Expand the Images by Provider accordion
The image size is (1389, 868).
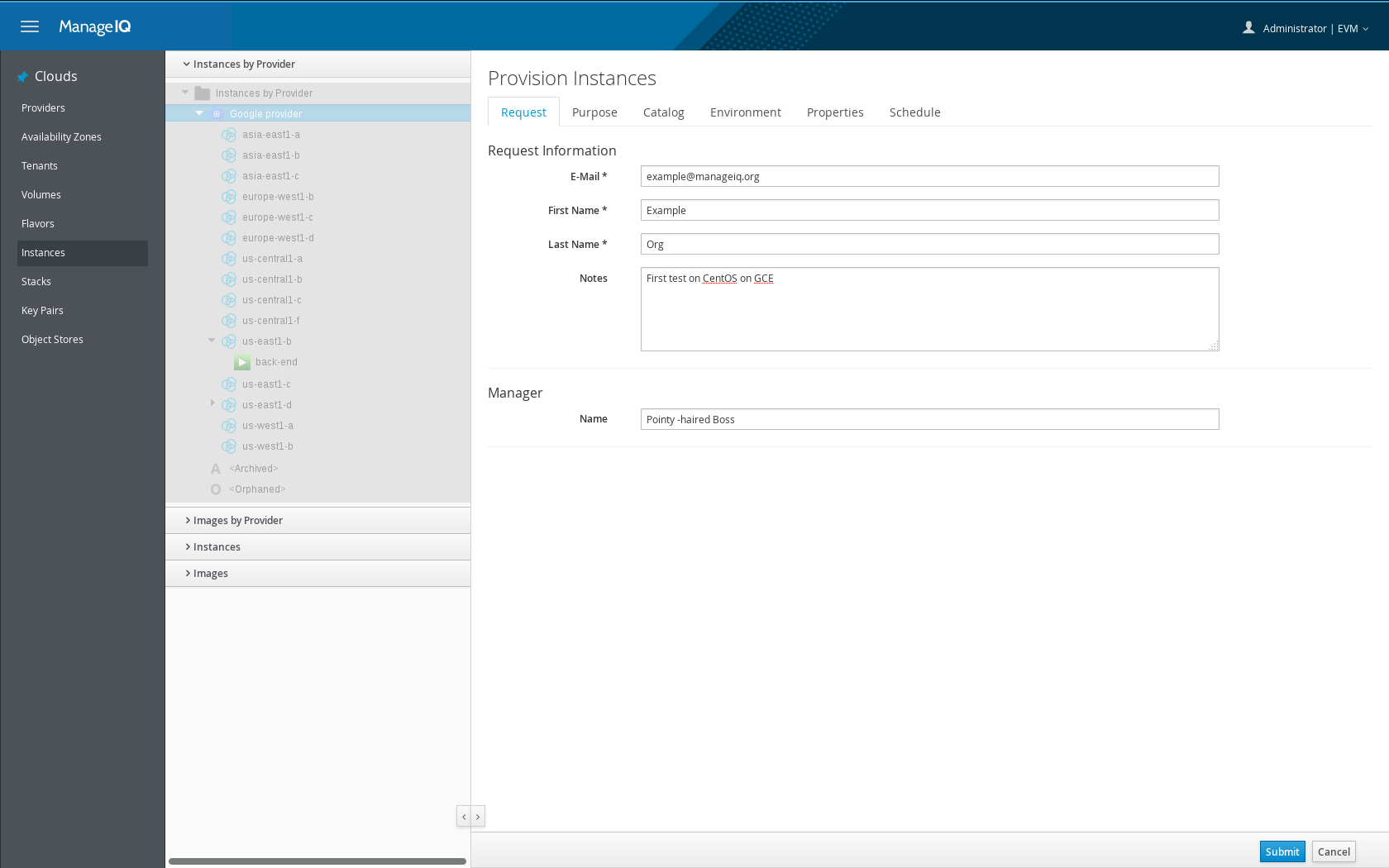[x=317, y=521]
